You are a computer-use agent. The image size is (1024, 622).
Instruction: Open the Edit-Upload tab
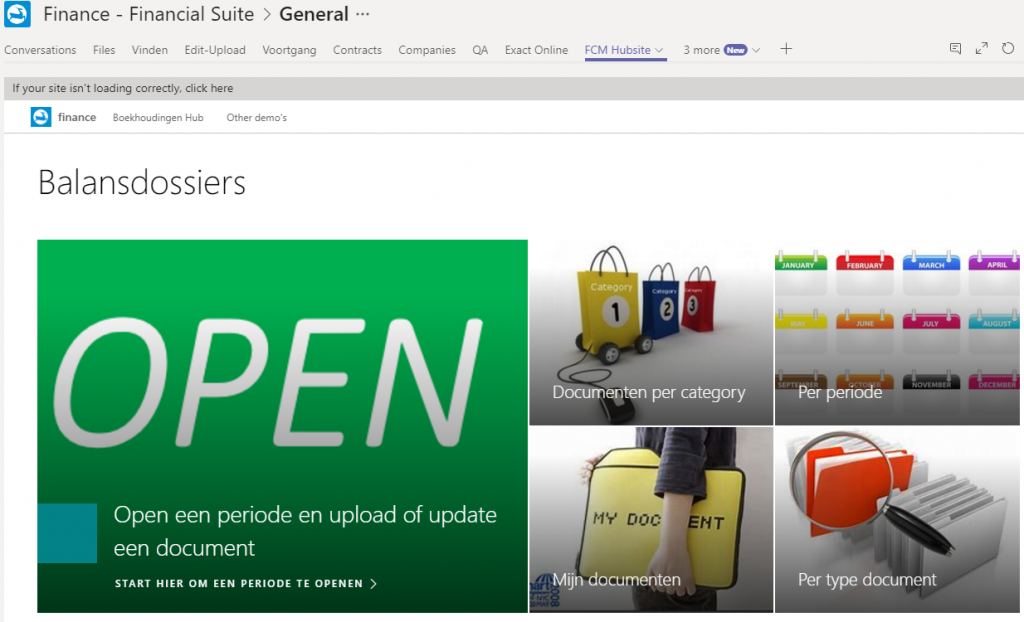click(215, 50)
